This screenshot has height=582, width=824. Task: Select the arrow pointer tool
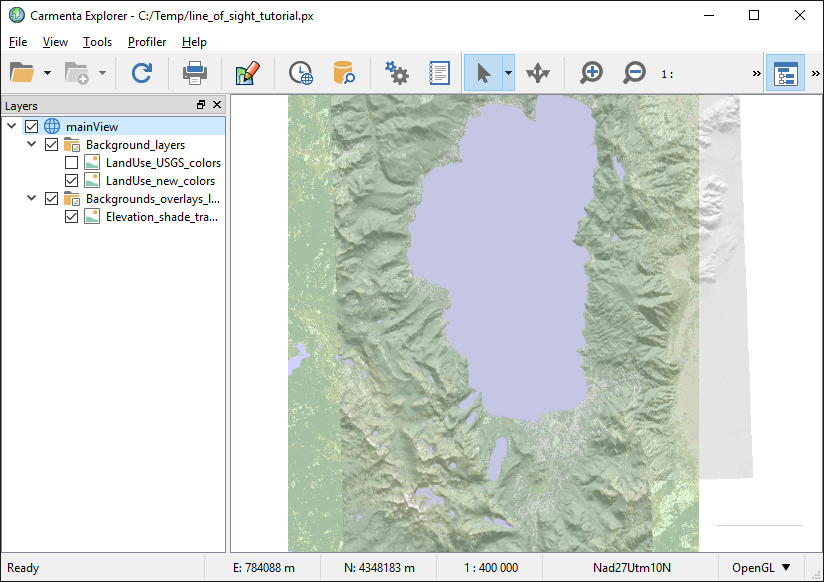click(x=483, y=73)
